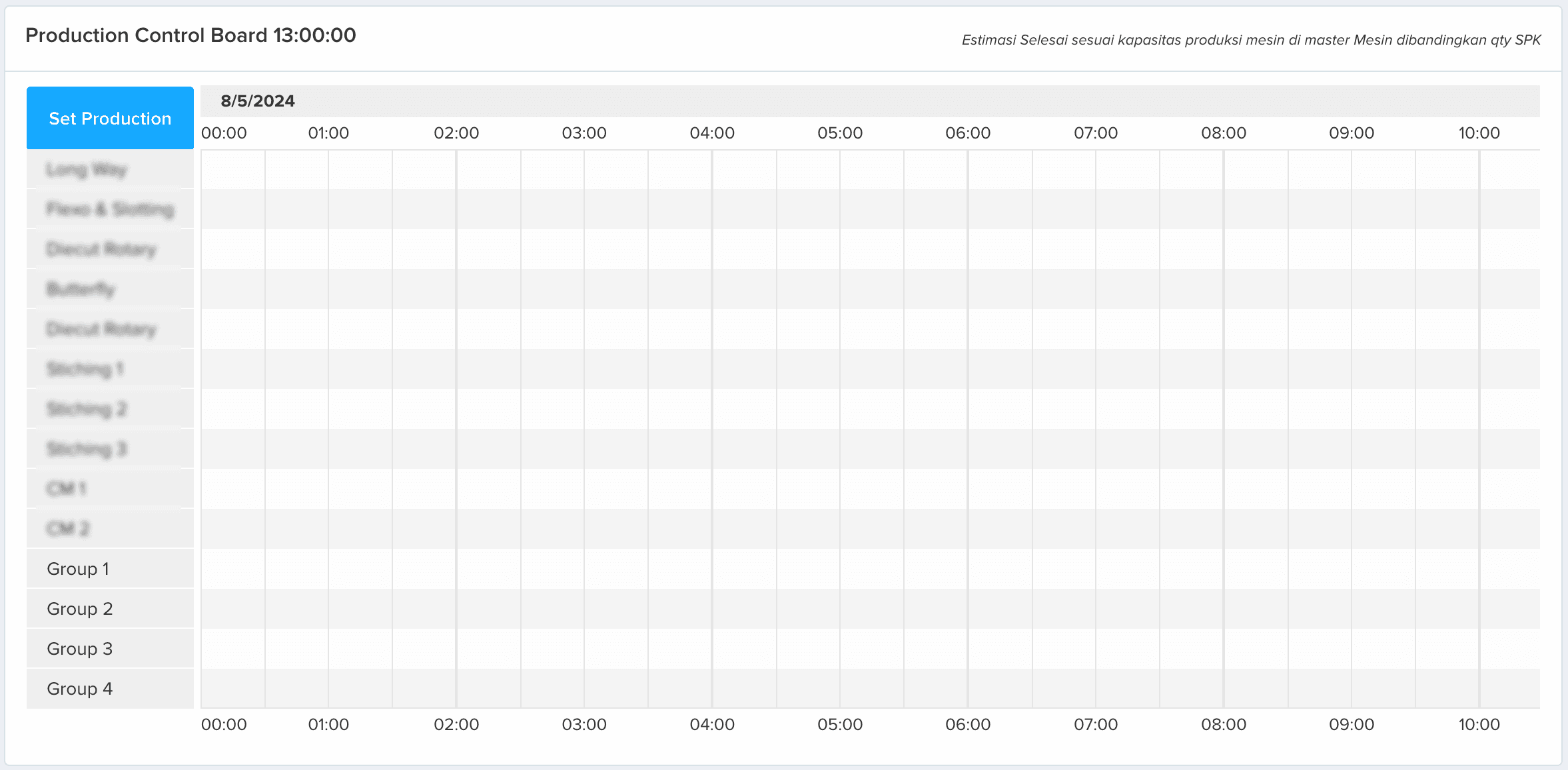This screenshot has width=1568, height=770.
Task: Click the Production Control Board title
Action: (191, 35)
